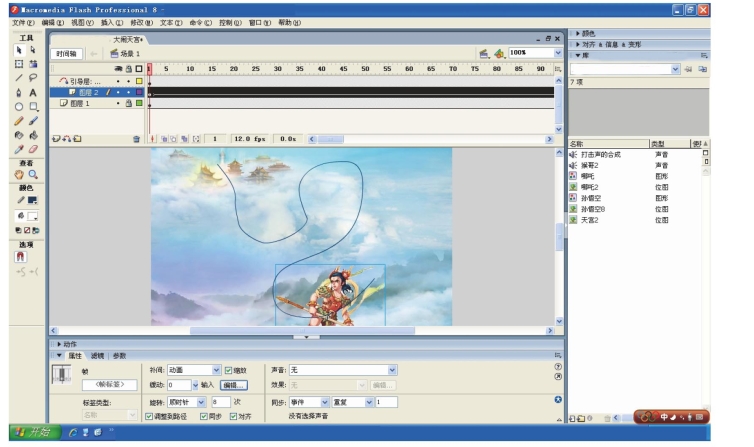Image resolution: width=754 pixels, height=447 pixels.
Task: Click the Windows 开始 start button
Action: pyautogui.click(x=35, y=432)
